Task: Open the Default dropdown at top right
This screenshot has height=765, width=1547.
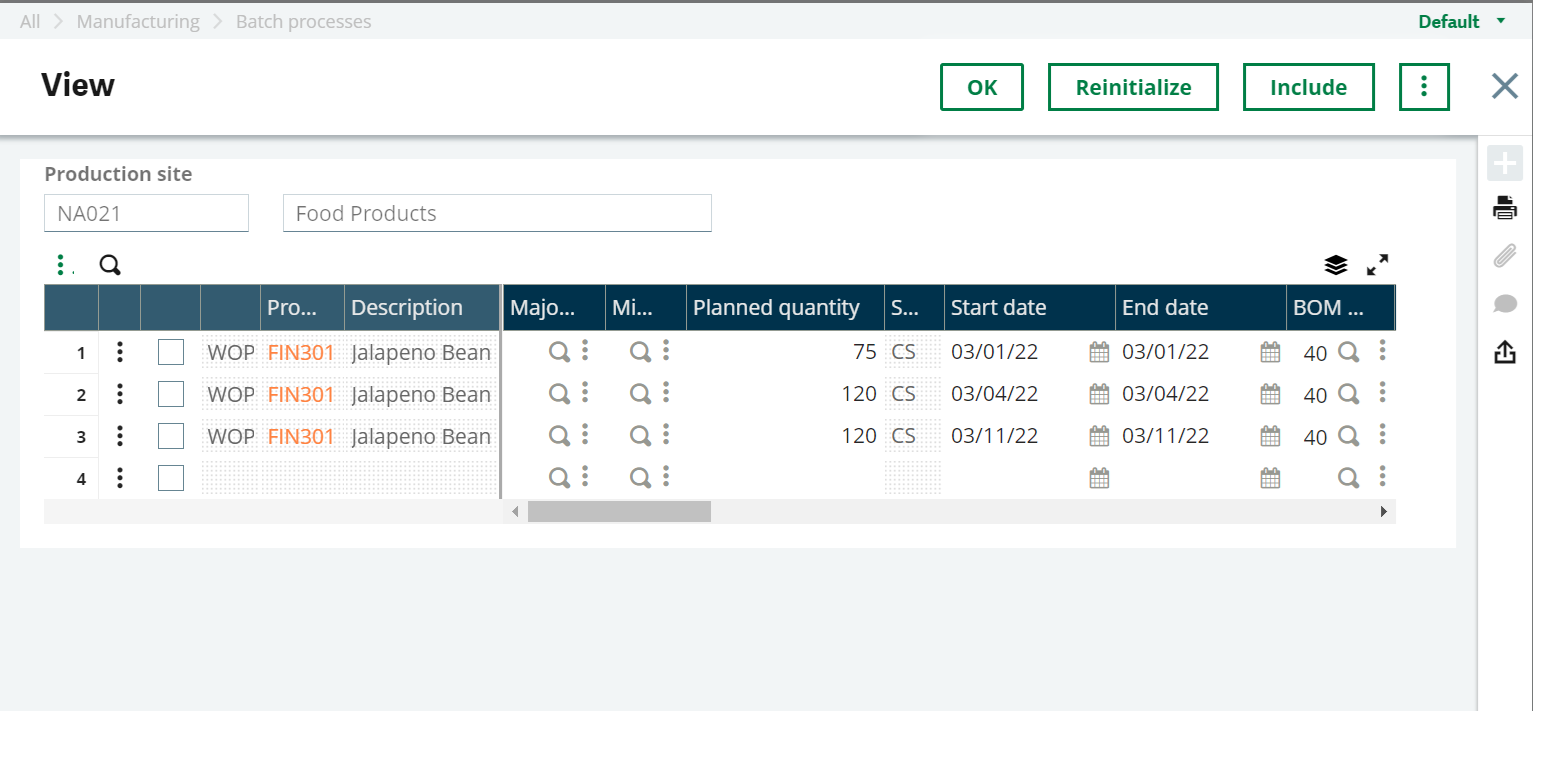Action: coord(1461,21)
